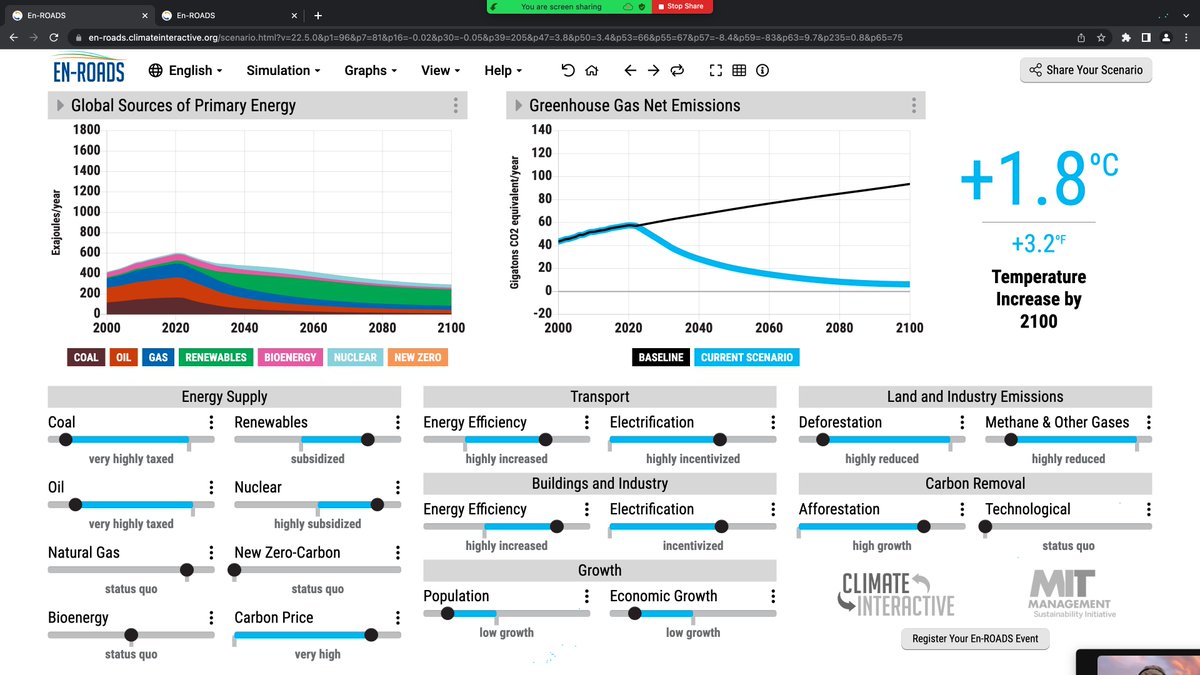Click the replay last change icon
The width and height of the screenshot is (1200, 675).
coord(677,70)
